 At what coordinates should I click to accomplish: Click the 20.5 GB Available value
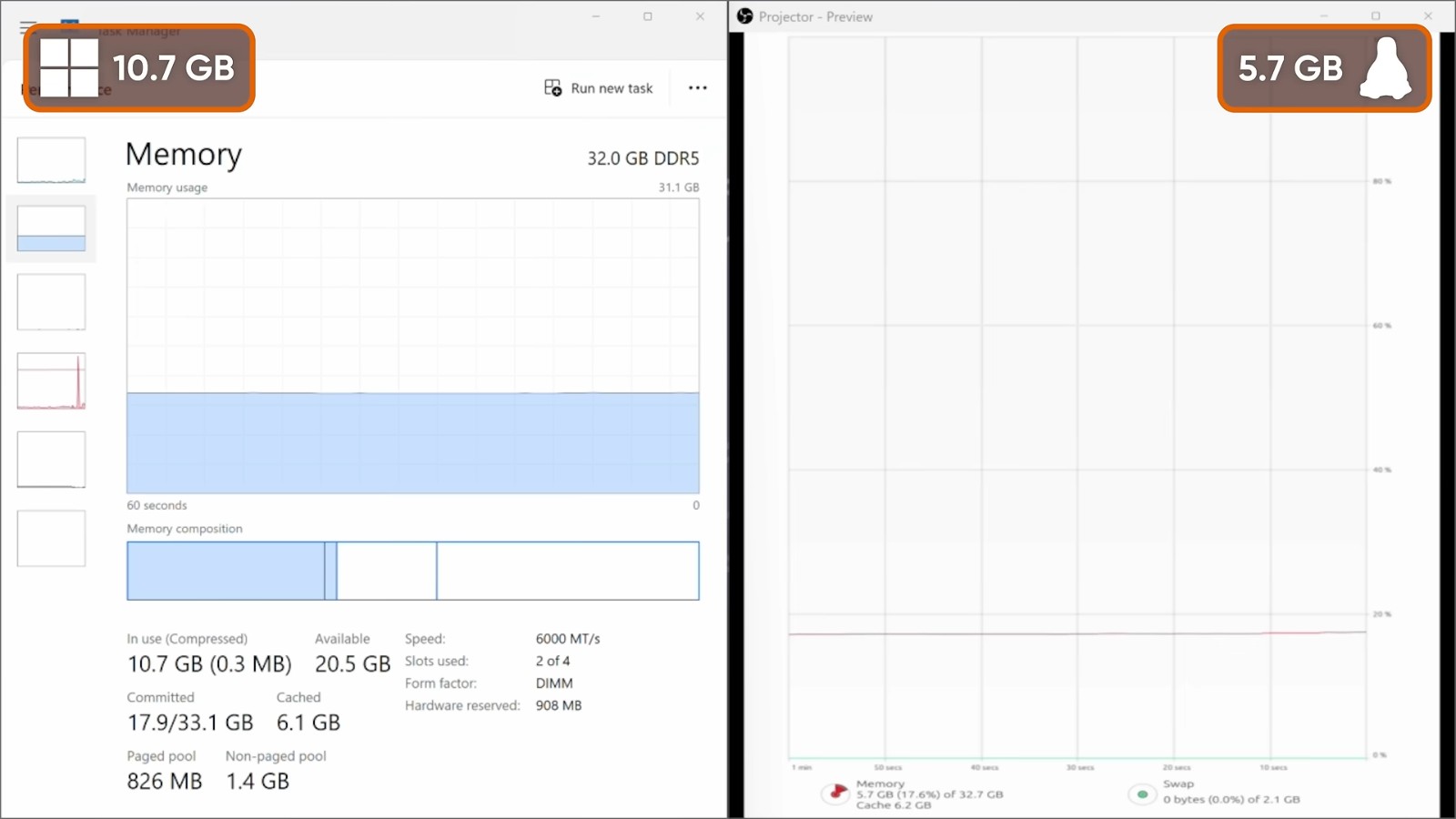(x=353, y=664)
